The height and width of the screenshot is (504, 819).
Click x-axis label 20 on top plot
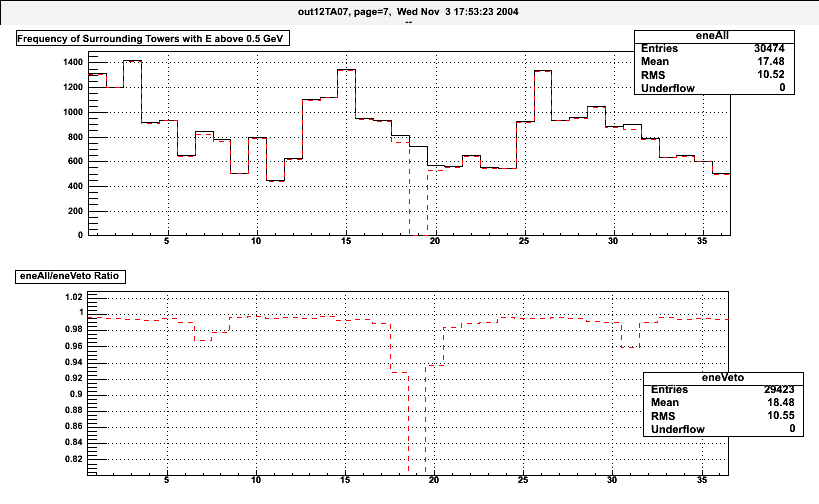[435, 241]
